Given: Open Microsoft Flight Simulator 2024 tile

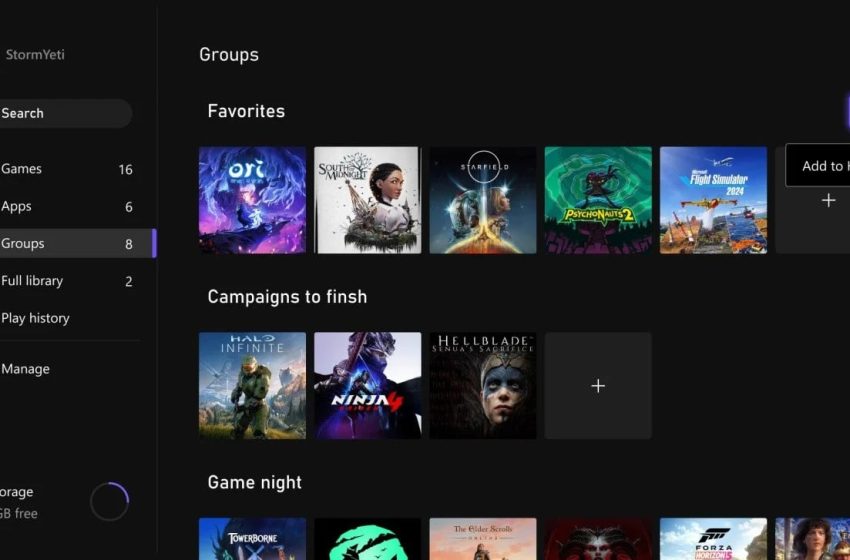Looking at the screenshot, I should (x=713, y=200).
